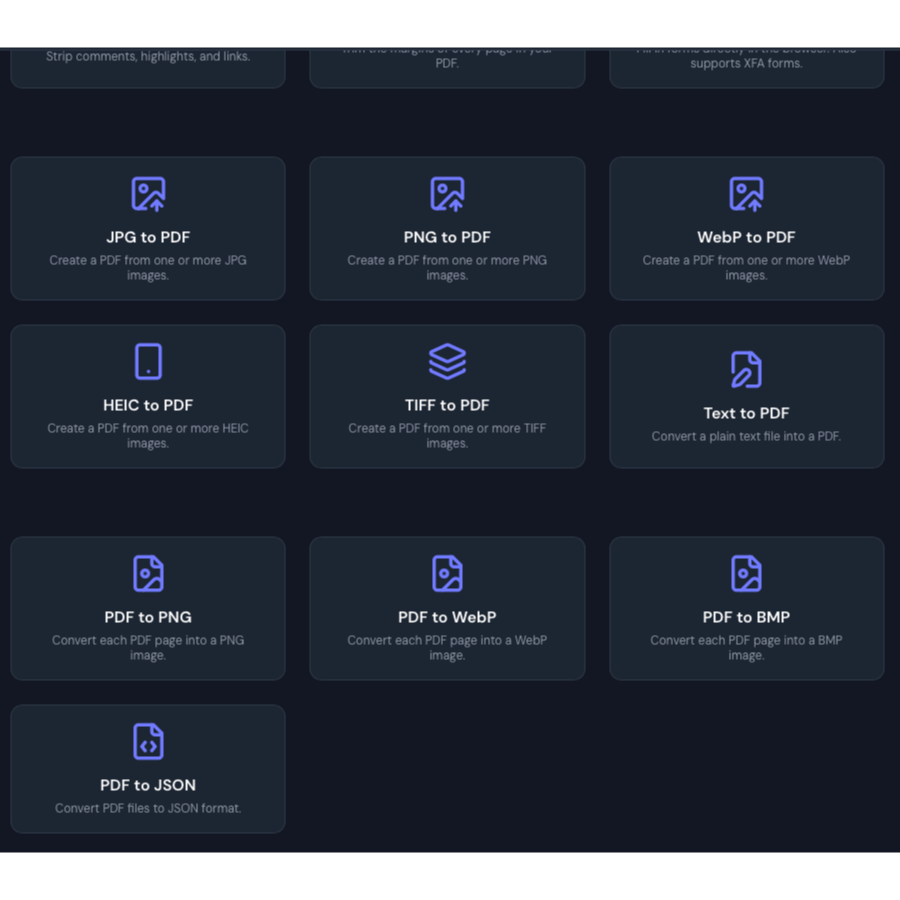Click 'Convert each PDF page into a WebP image.'
Image resolution: width=900 pixels, height=900 pixels.
[447, 647]
